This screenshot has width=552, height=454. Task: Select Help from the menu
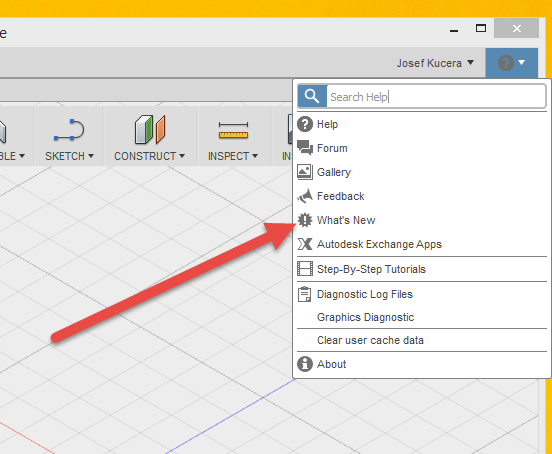click(x=422, y=124)
